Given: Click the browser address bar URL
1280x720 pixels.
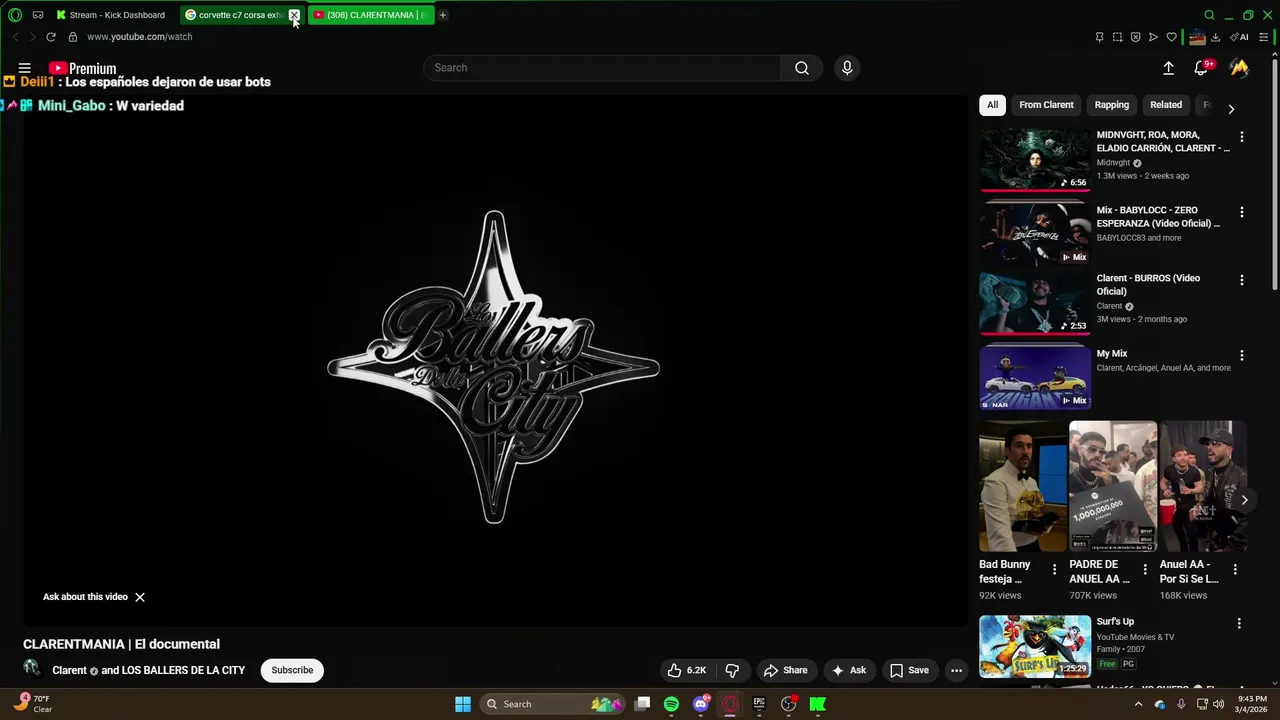Looking at the screenshot, I should [139, 37].
